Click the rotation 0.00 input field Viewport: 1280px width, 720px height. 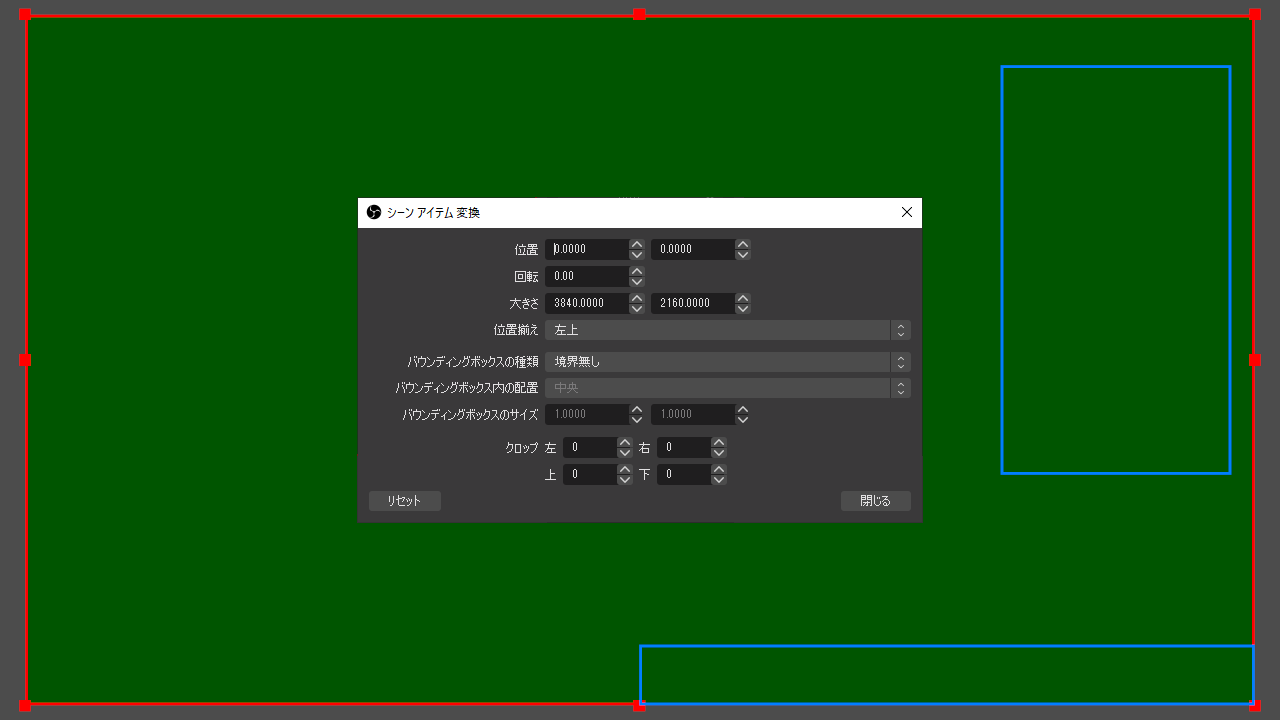(x=587, y=276)
